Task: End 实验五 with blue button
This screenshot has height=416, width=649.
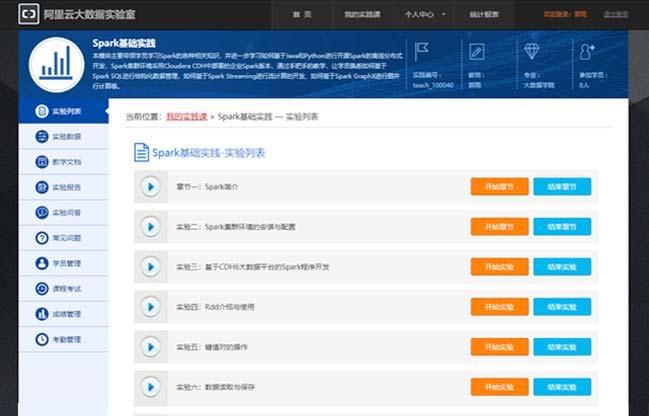Action: [x=562, y=347]
